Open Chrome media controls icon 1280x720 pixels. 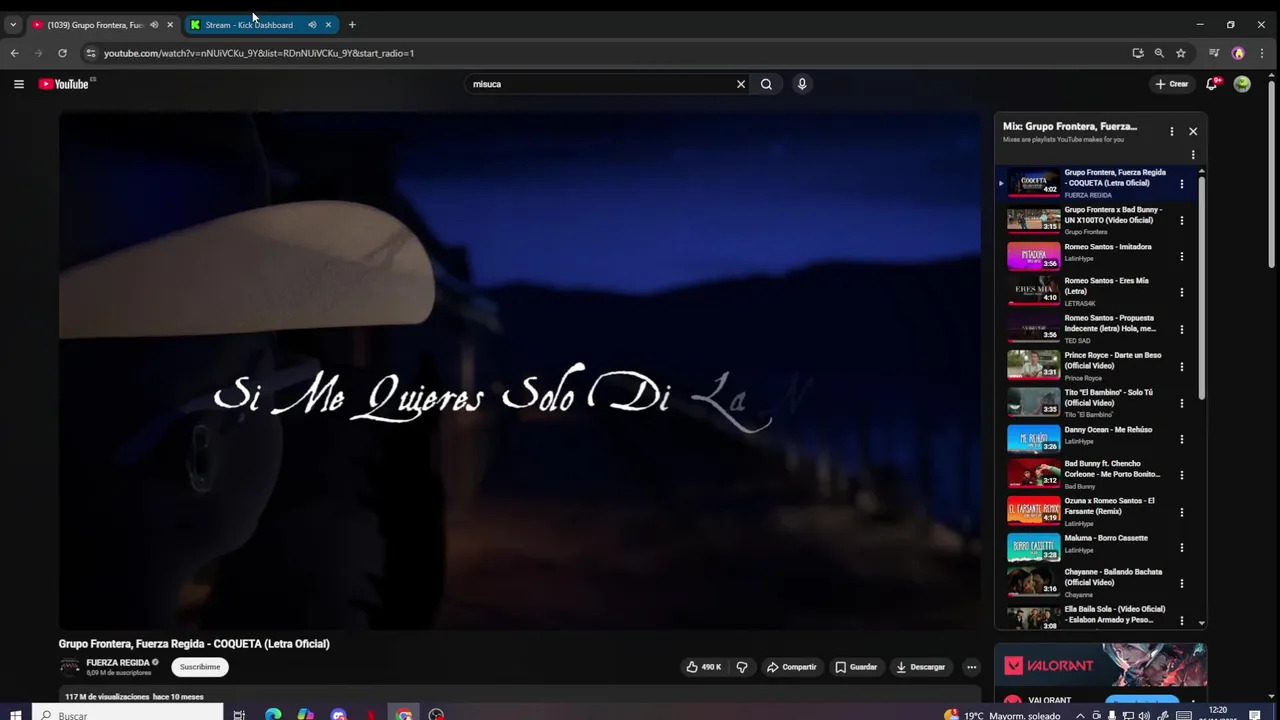coord(1214,53)
